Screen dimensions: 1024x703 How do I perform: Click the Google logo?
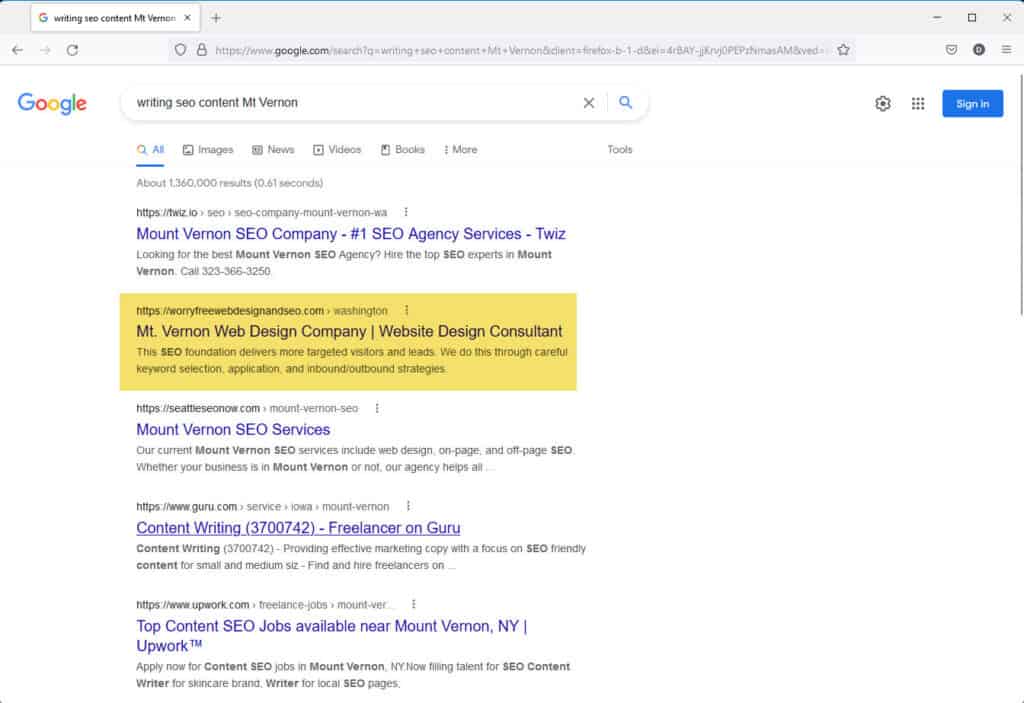click(52, 103)
